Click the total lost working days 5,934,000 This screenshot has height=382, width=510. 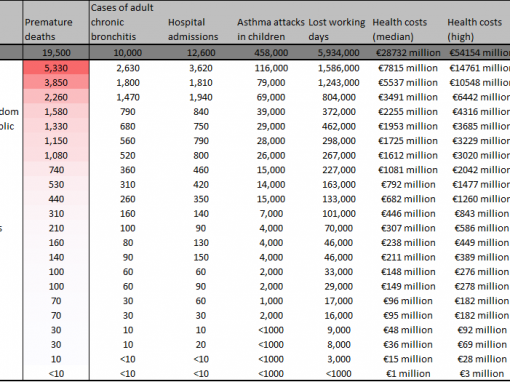339,53
